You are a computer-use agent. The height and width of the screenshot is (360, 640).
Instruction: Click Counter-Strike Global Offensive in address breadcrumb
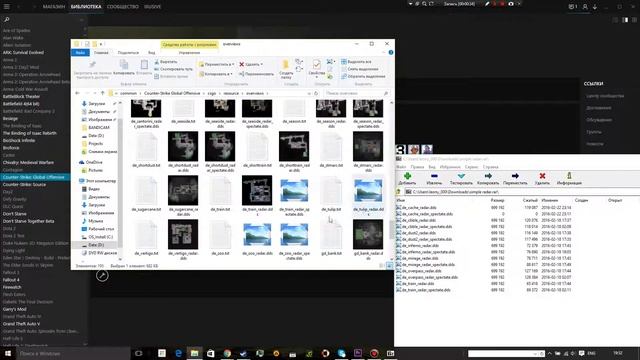[x=172, y=93]
